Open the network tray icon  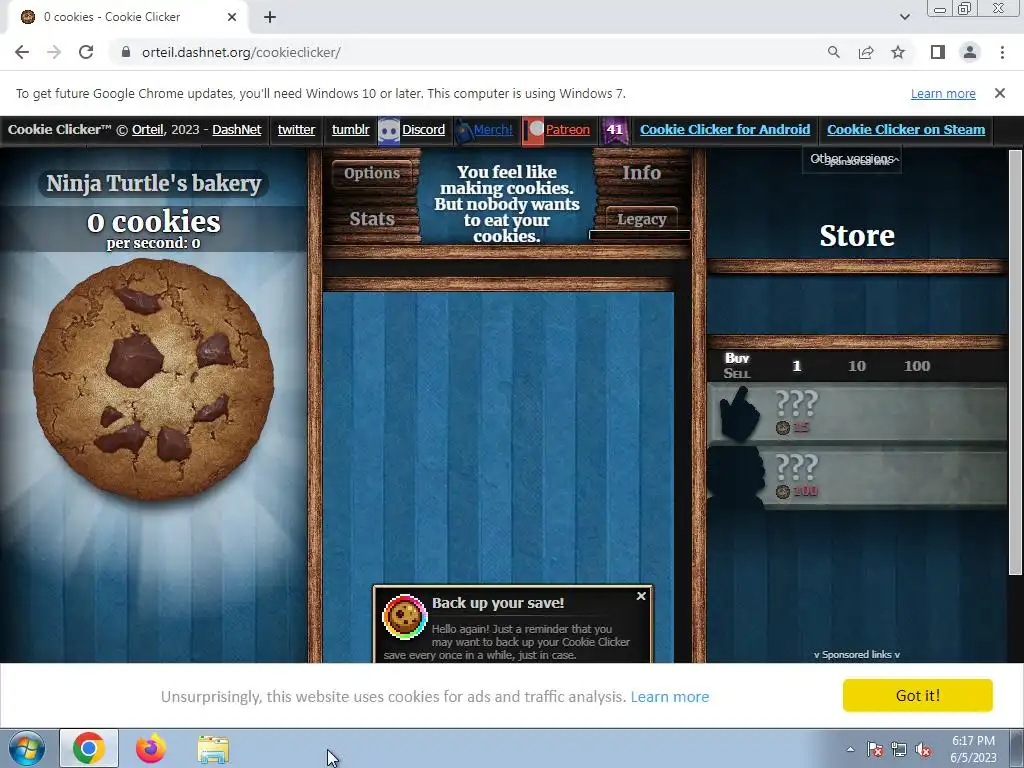coord(899,749)
